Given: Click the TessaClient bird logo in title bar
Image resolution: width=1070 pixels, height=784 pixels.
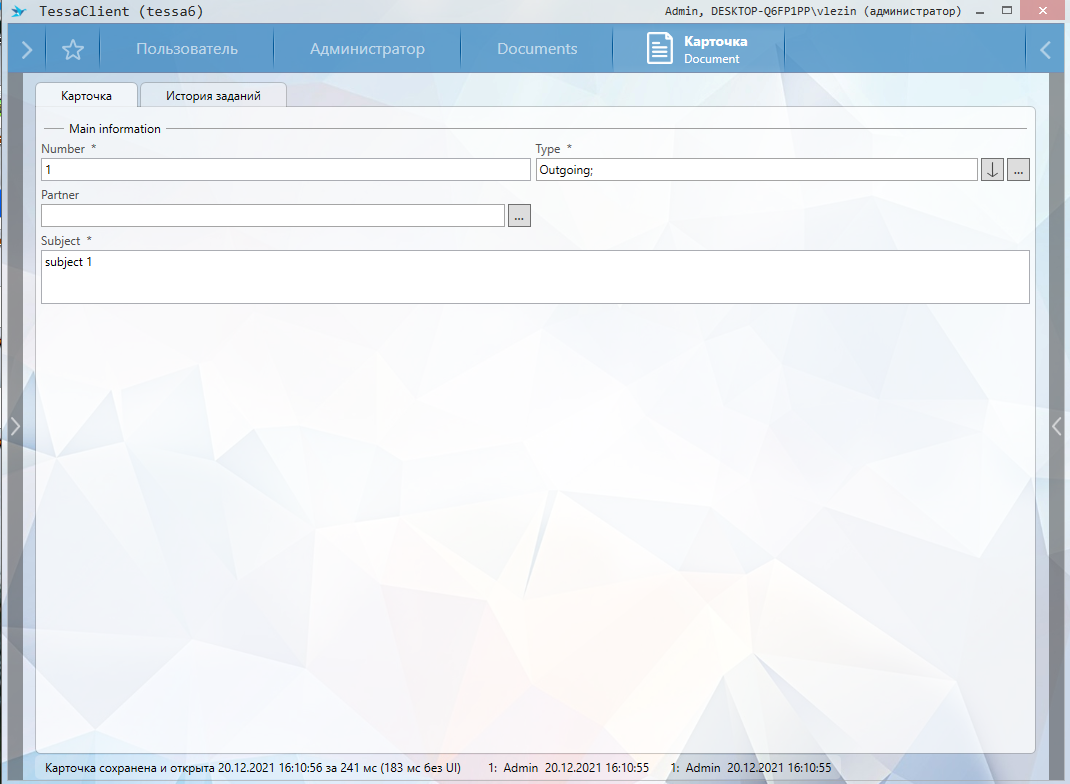Looking at the screenshot, I should tap(18, 12).
